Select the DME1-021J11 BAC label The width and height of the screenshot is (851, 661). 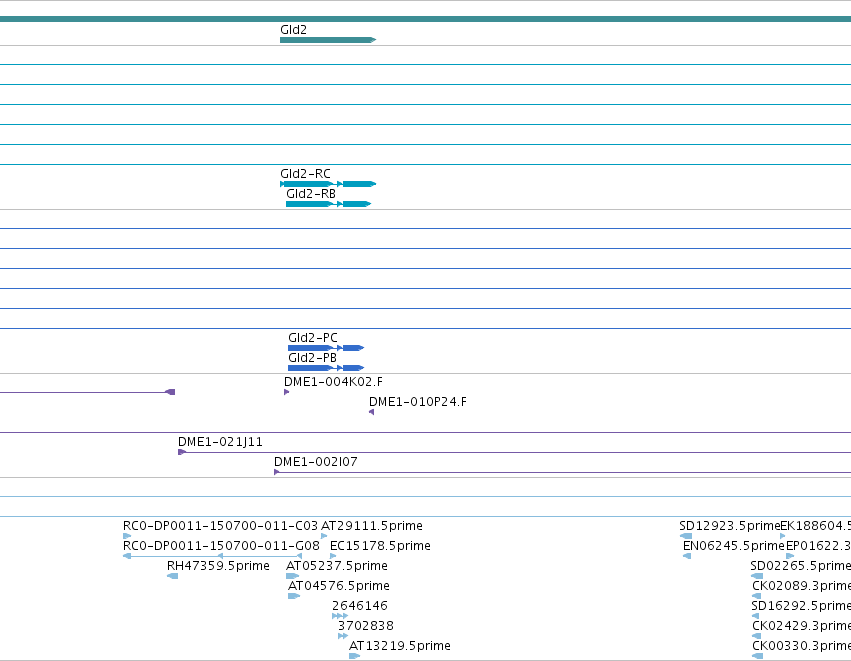220,442
